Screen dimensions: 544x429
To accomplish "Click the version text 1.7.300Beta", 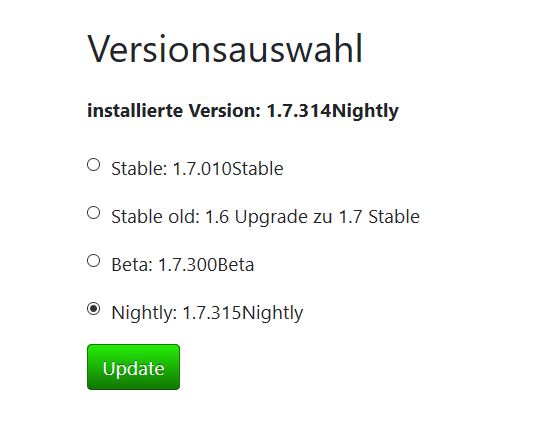I will click(x=206, y=265).
